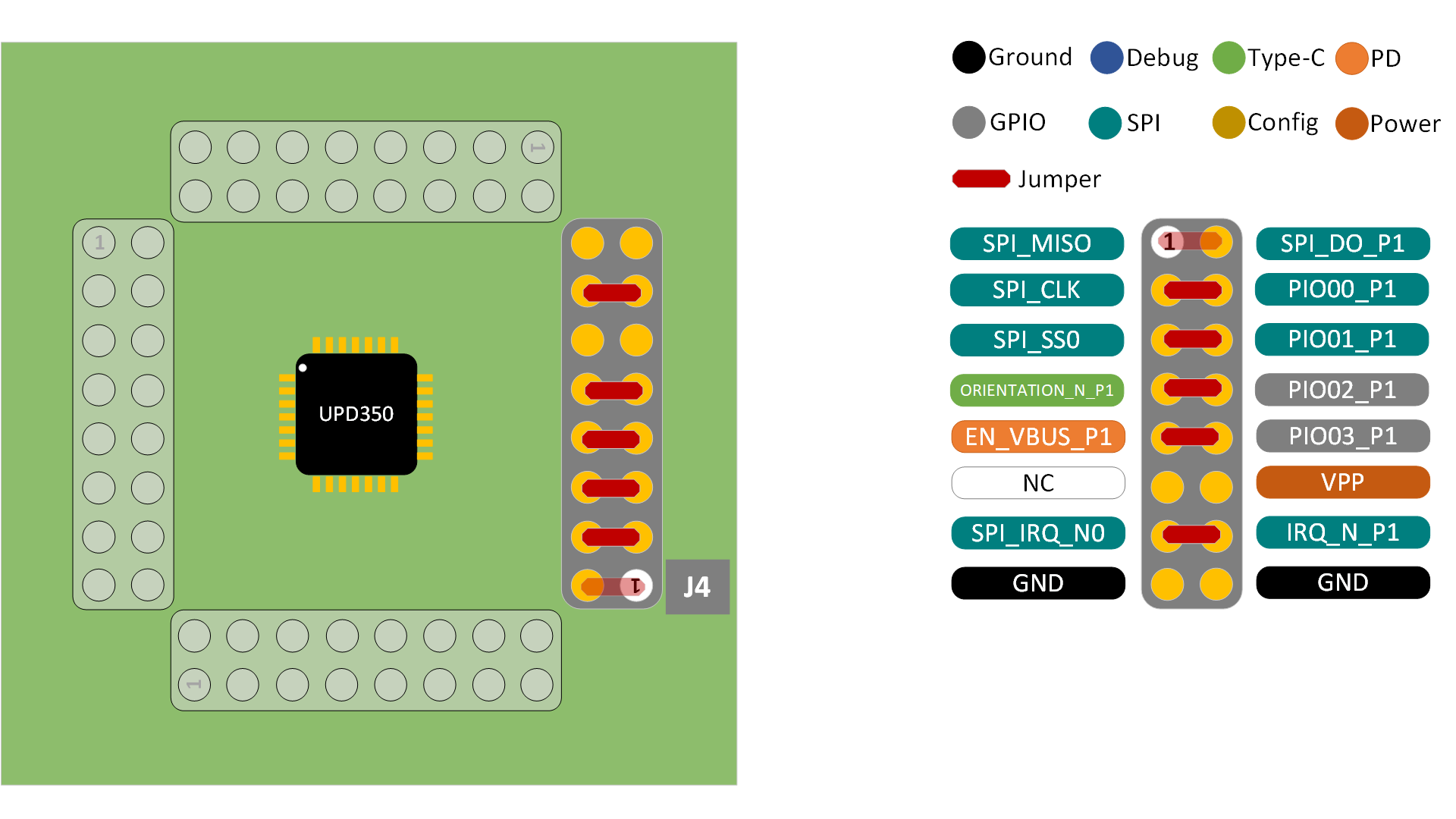The image size is (1456, 819).
Task: Click the EN_VBUS_P1 label
Action: click(1037, 436)
